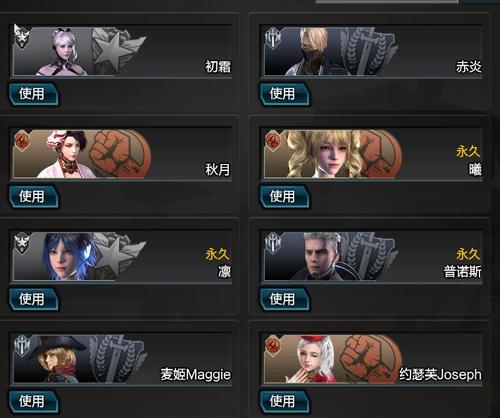Viewport: 500px width, 418px height.
Task: Click the sword shield badge on 赤炎 card
Action: (273, 38)
